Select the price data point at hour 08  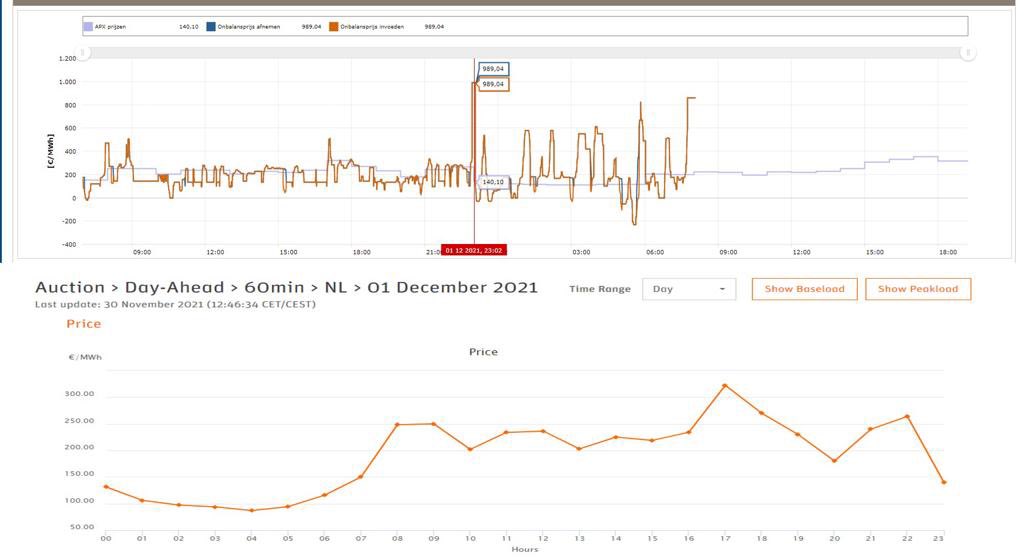tap(397, 425)
